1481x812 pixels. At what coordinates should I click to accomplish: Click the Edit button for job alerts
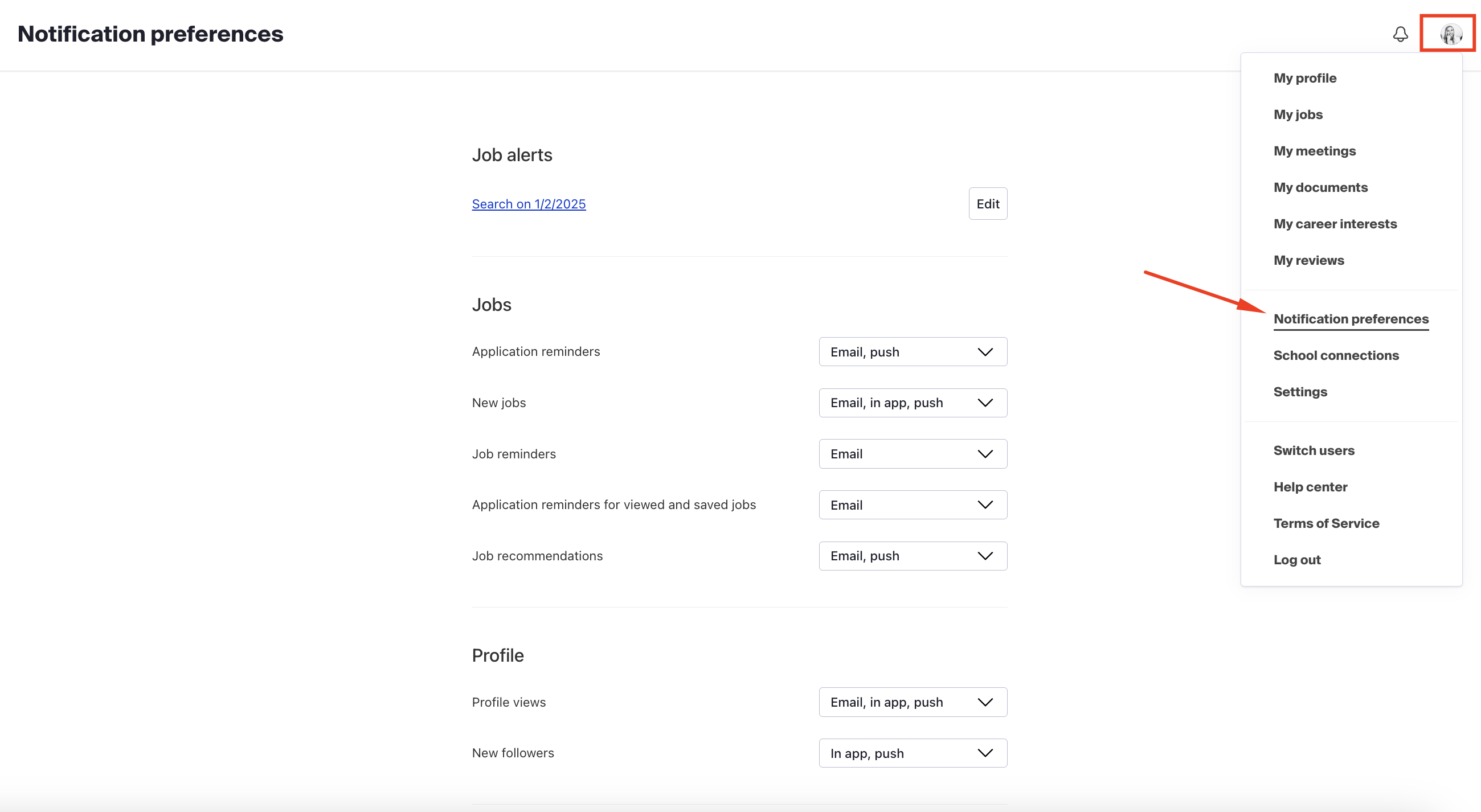click(x=987, y=203)
